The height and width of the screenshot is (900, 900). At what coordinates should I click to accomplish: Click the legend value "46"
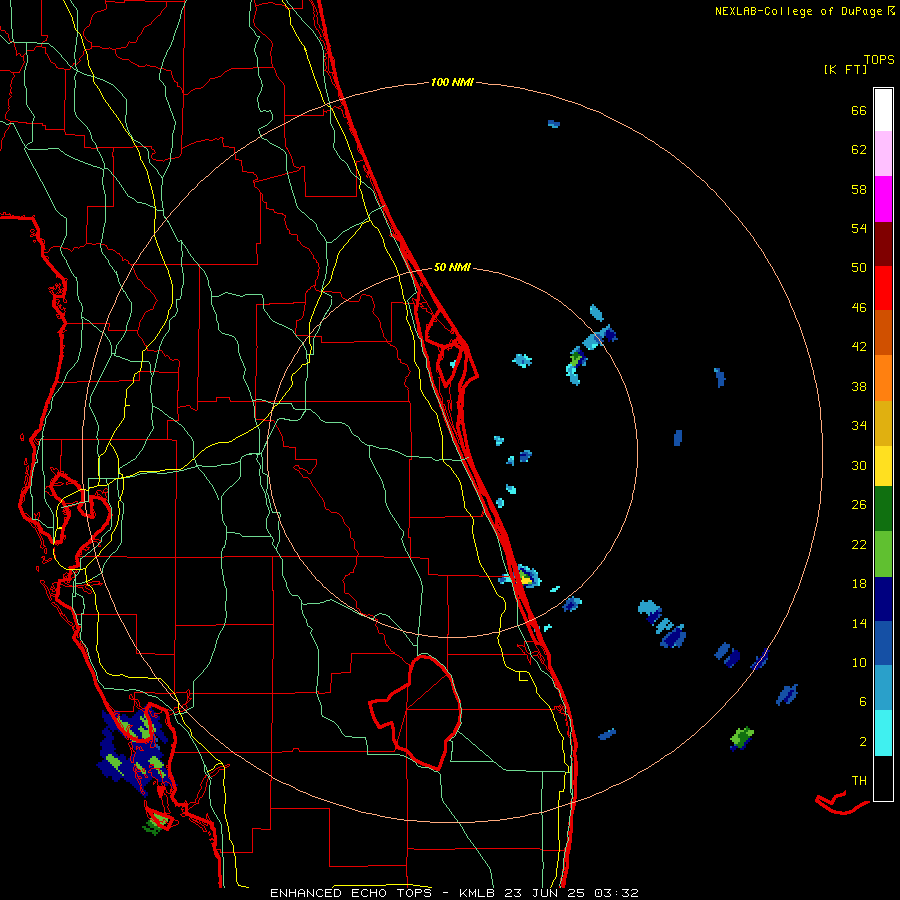(x=859, y=308)
